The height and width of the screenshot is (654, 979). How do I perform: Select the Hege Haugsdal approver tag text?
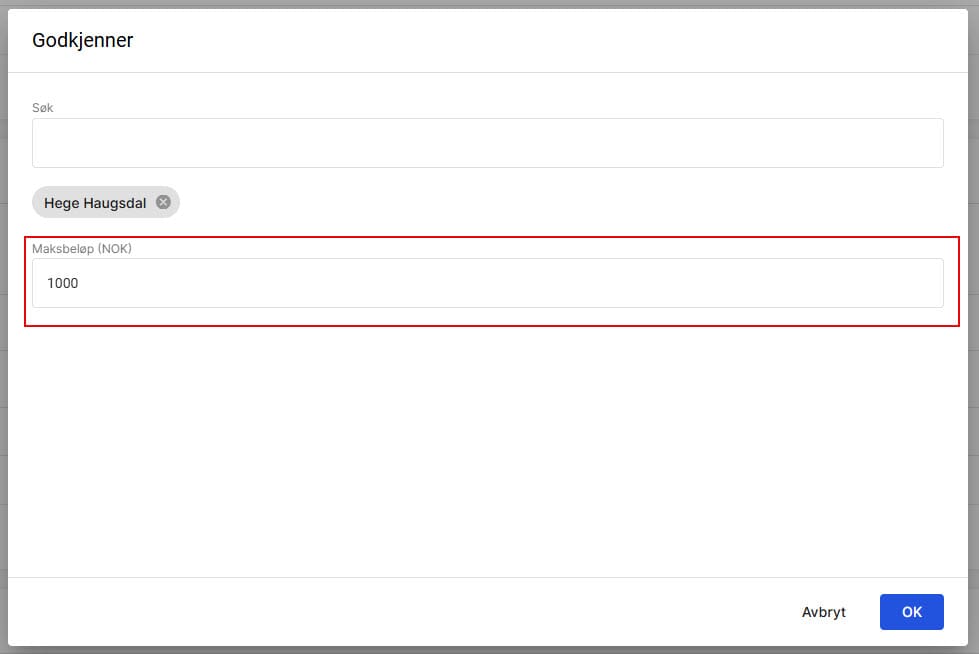(95, 203)
